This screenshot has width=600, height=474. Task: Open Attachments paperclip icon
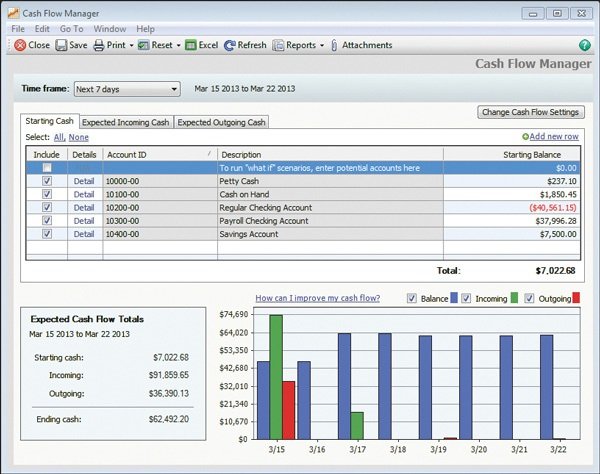(x=335, y=45)
